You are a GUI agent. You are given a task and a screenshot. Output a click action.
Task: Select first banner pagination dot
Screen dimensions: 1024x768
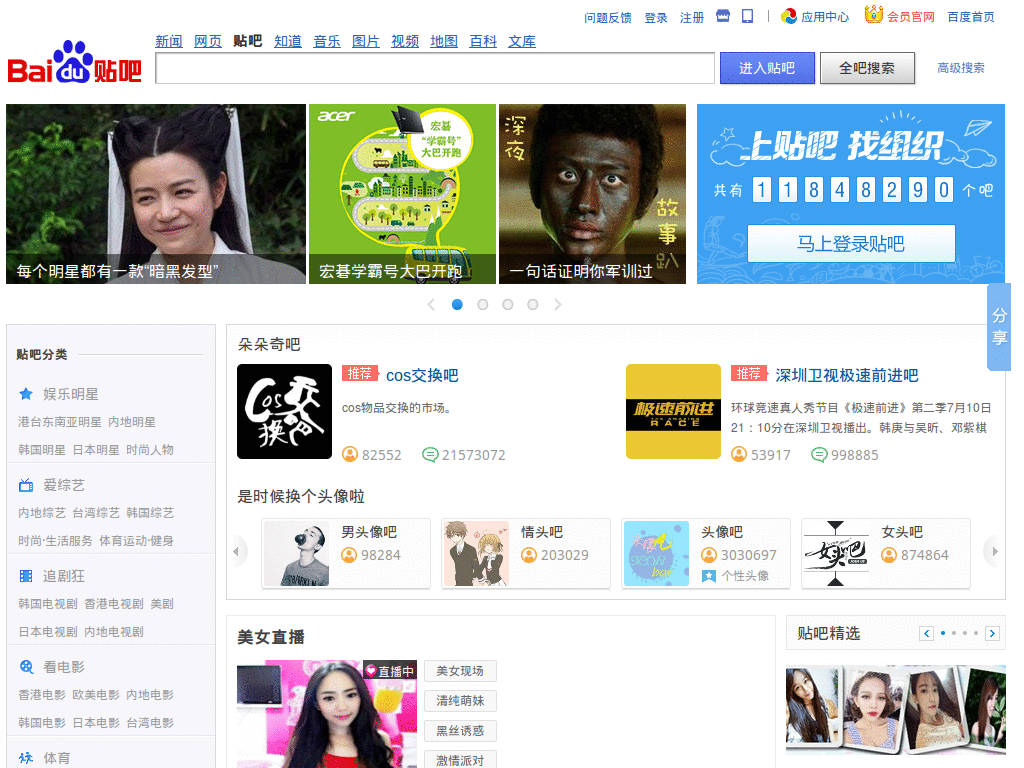tap(457, 304)
